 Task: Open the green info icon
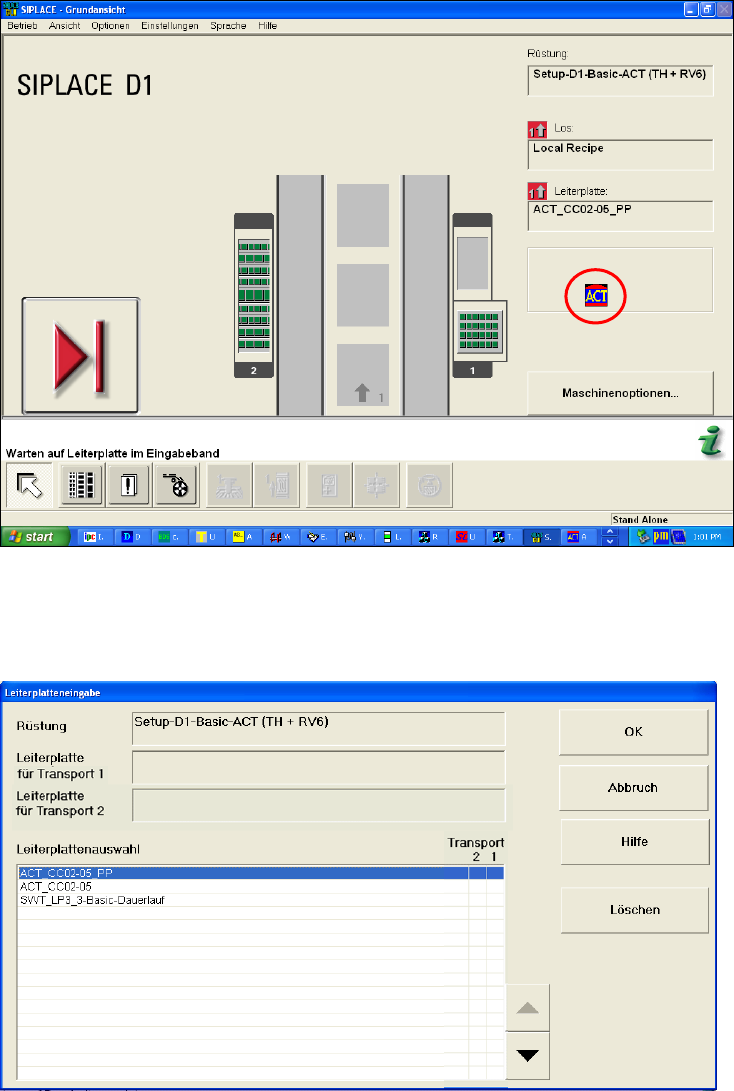point(712,442)
